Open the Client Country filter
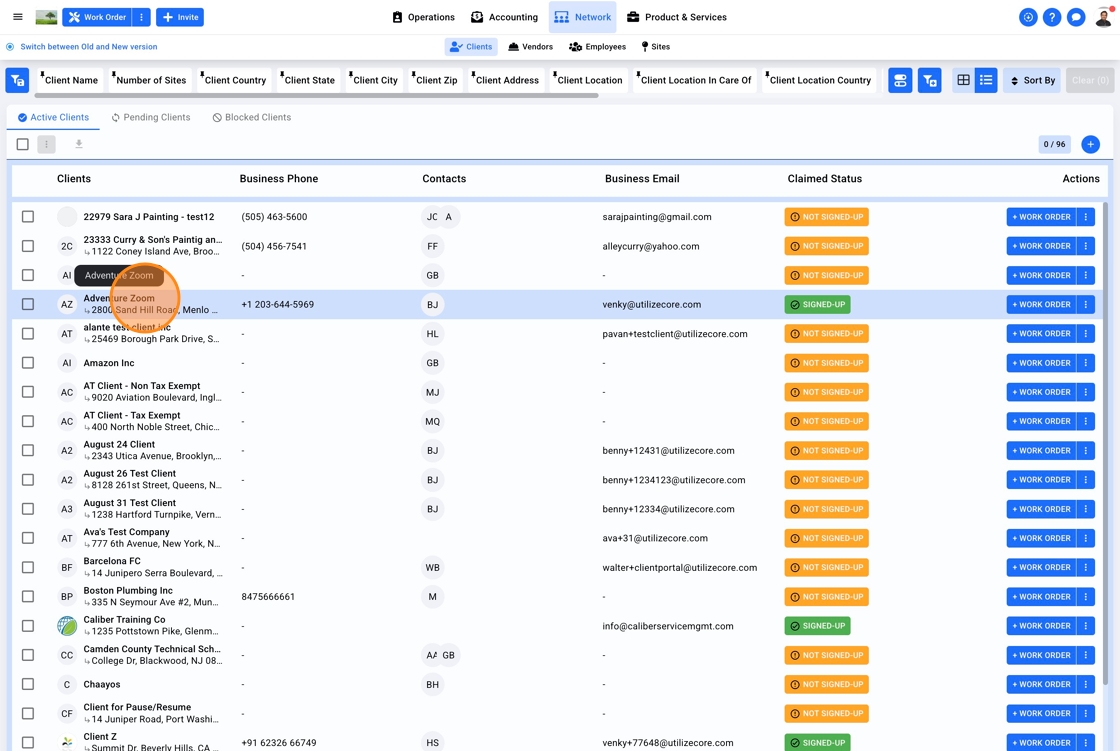The image size is (1120, 751). point(234,80)
